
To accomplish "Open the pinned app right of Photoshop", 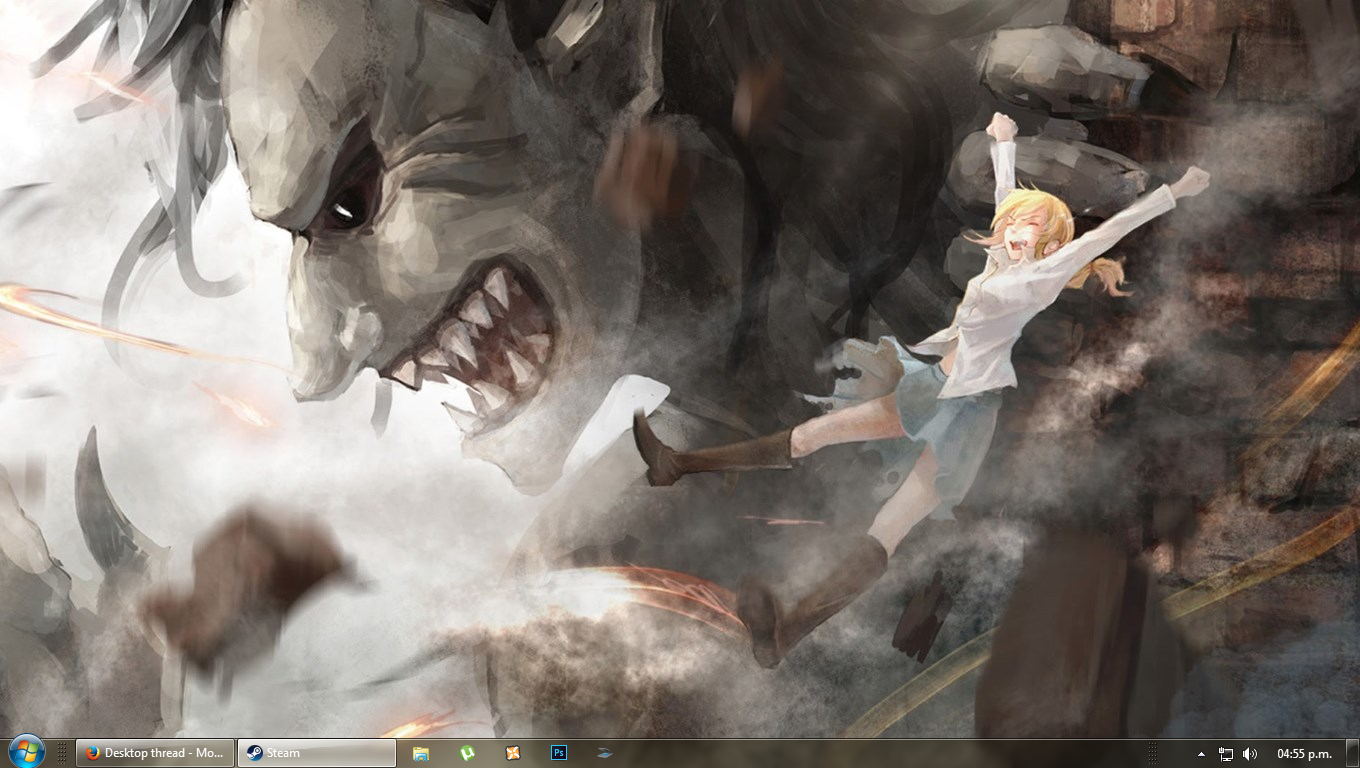I will [x=604, y=753].
